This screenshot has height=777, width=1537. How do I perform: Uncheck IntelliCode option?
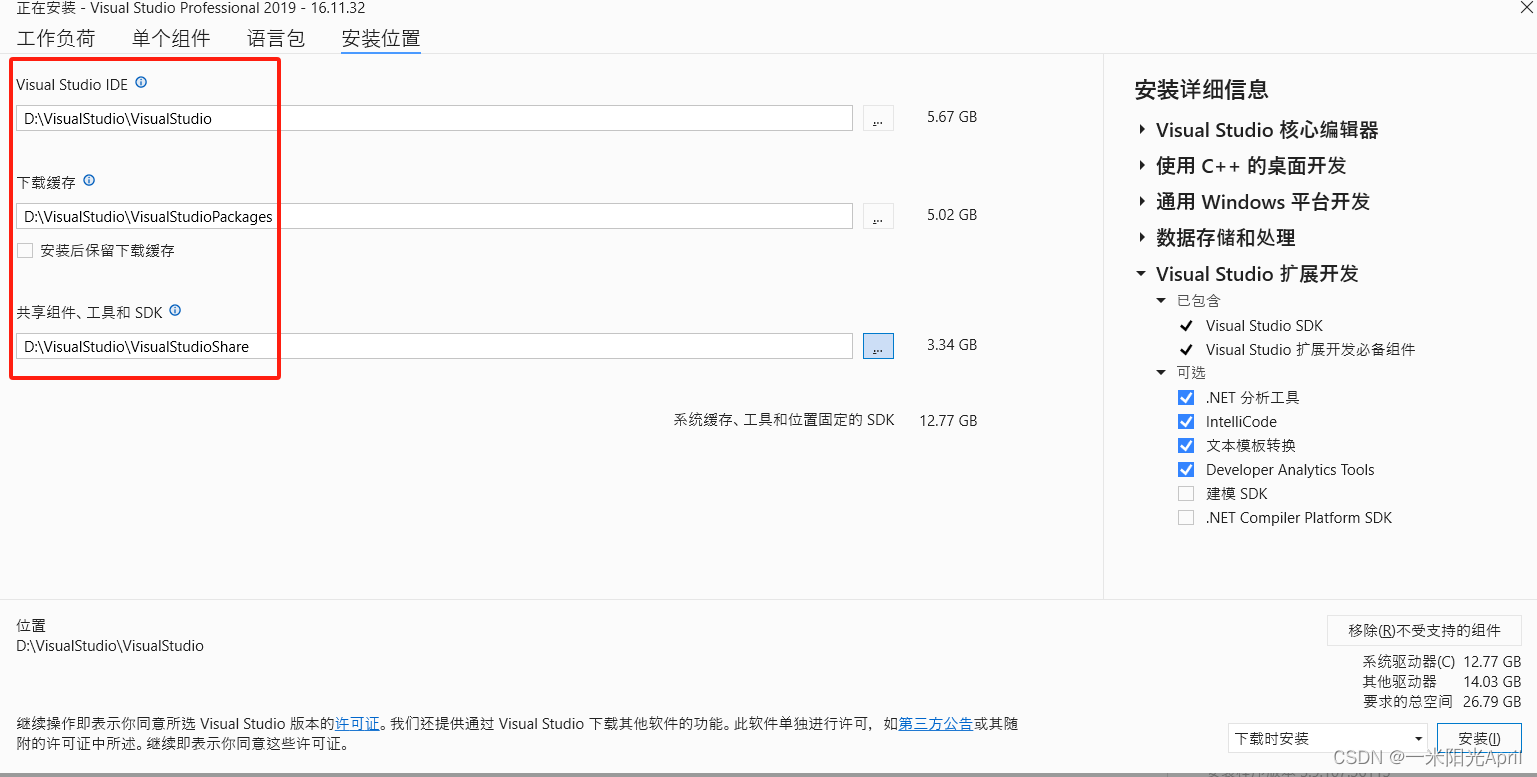pyautogui.click(x=1186, y=422)
